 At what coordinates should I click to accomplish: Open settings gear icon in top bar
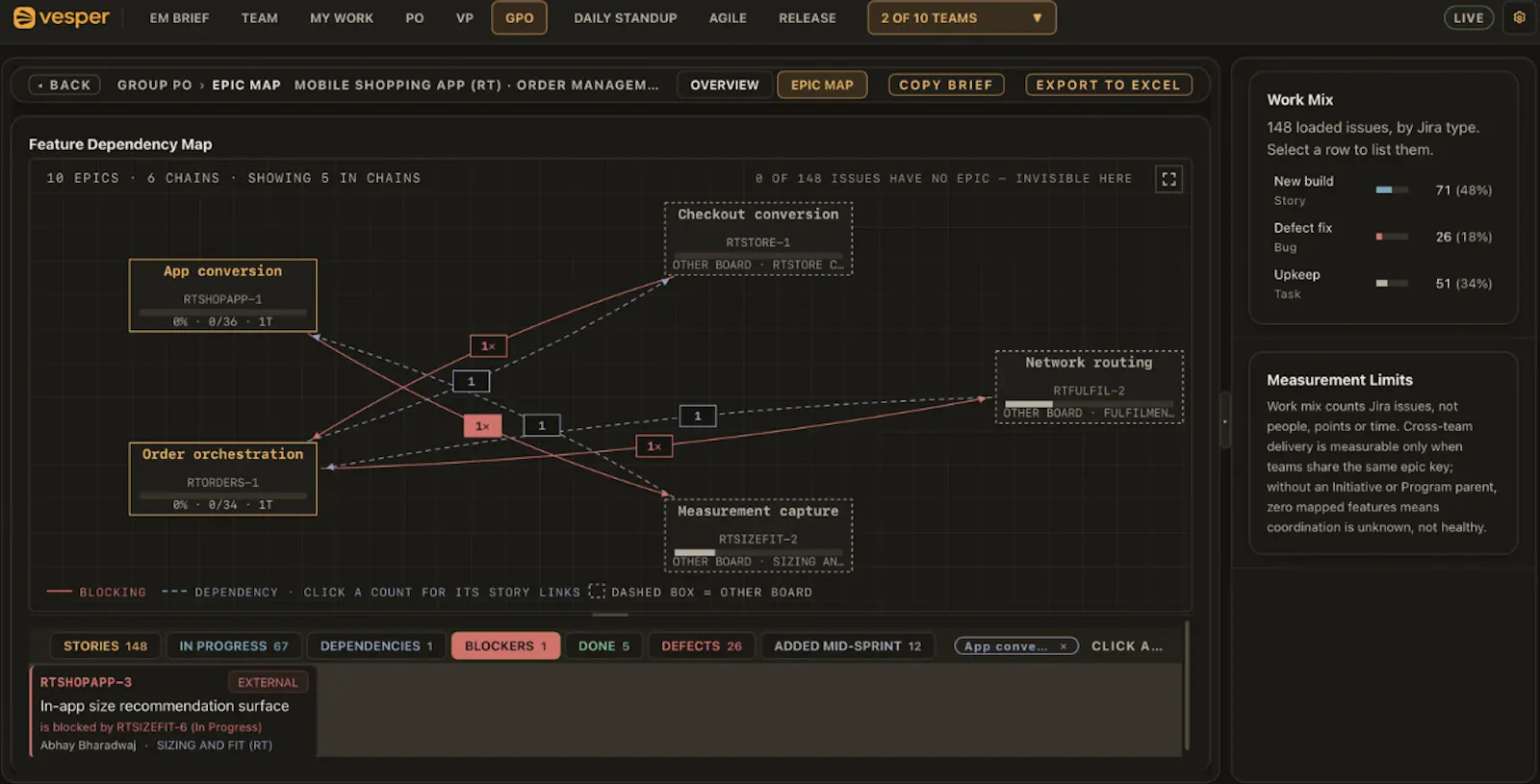1519,17
